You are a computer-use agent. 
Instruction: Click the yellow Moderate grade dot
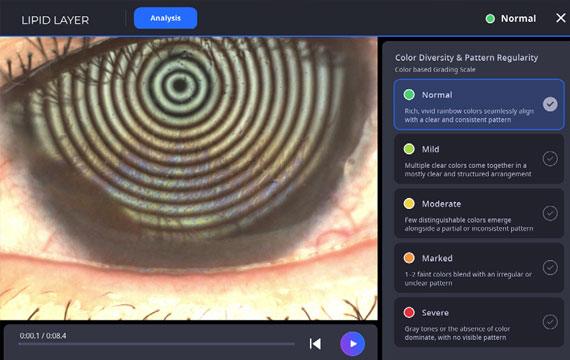(x=409, y=204)
